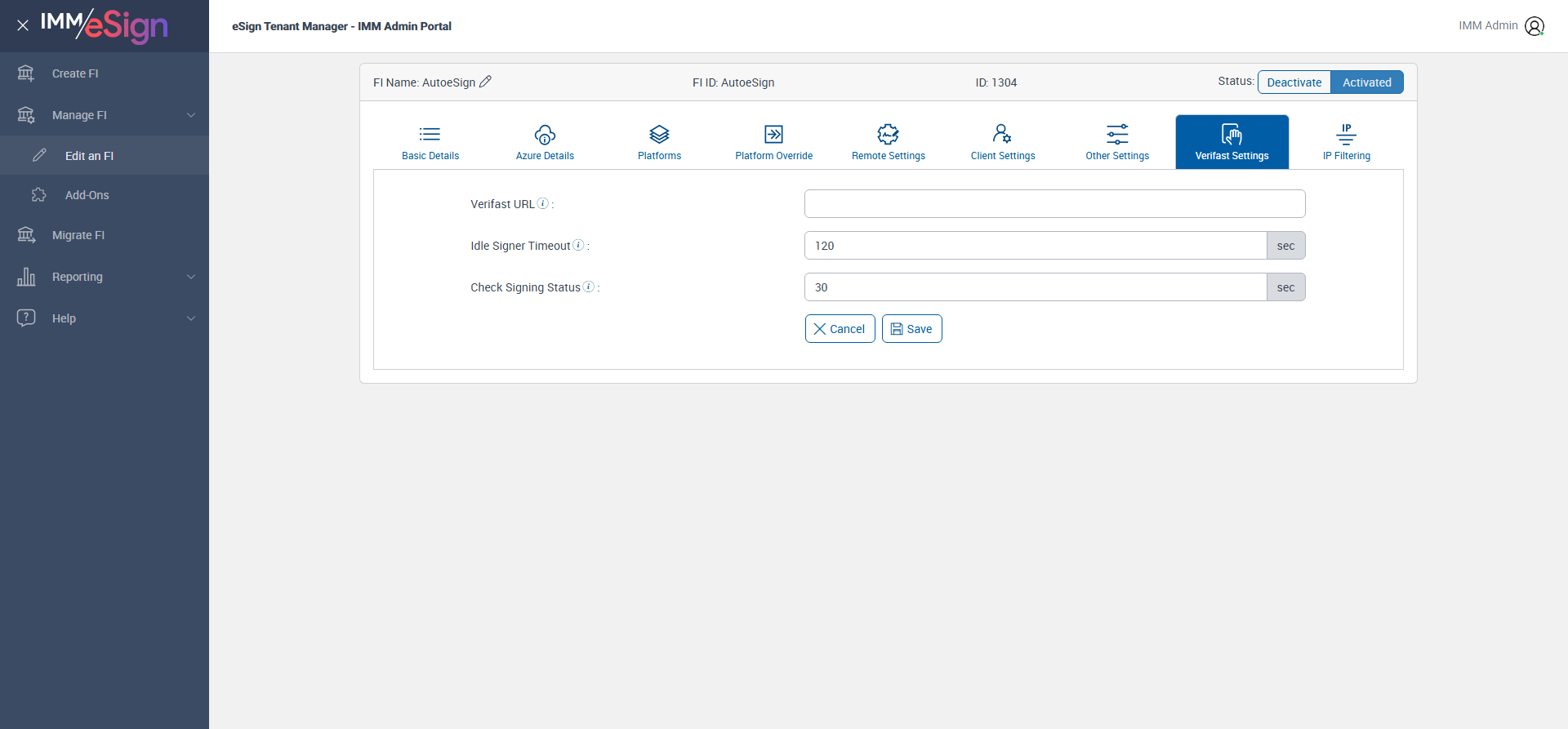This screenshot has height=729, width=1568.
Task: Cancel the Verifast settings changes
Action: [x=840, y=329]
